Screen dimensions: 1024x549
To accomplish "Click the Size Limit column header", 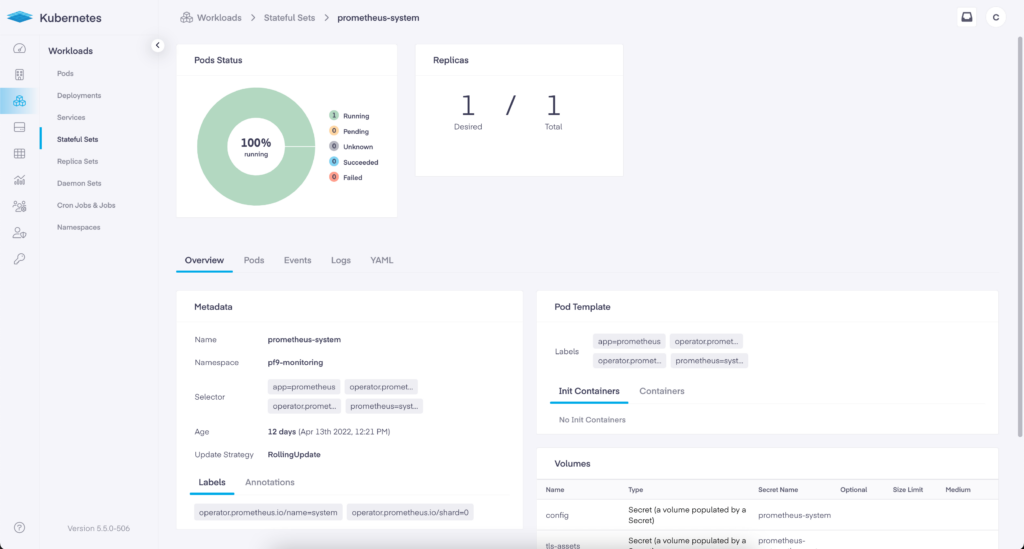I will pyautogui.click(x=908, y=490).
